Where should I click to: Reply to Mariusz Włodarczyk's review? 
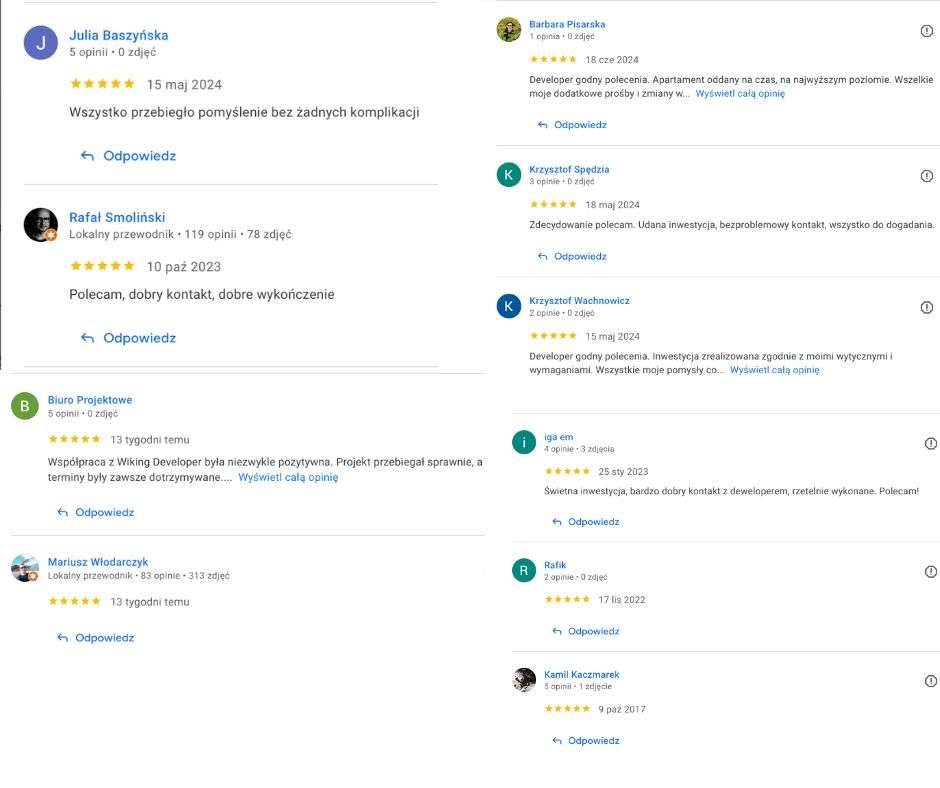point(96,638)
